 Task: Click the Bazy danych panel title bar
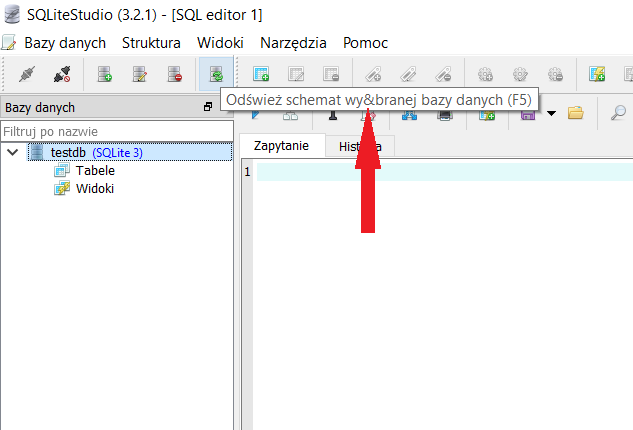(116, 107)
